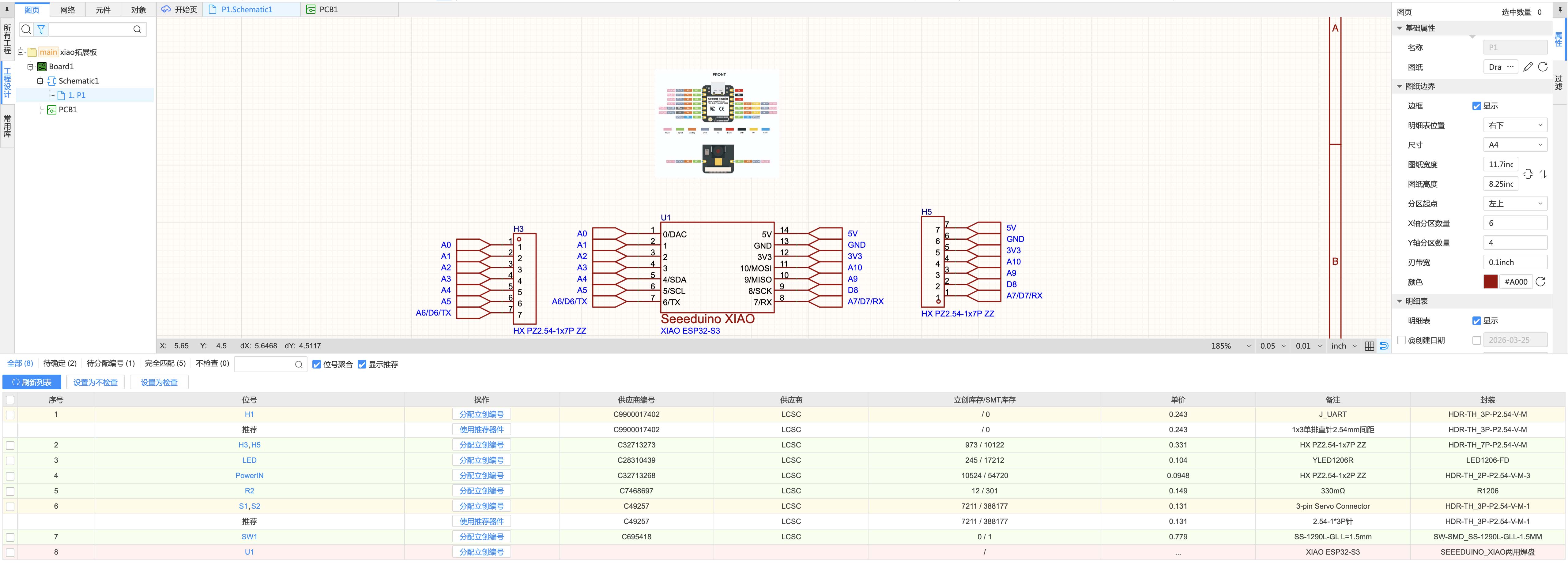
Task: Open the 过滤 side tab
Action: [x=1559, y=83]
